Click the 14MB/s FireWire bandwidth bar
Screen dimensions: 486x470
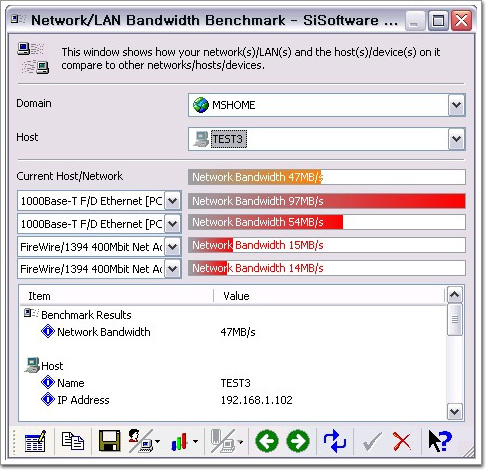[327, 268]
